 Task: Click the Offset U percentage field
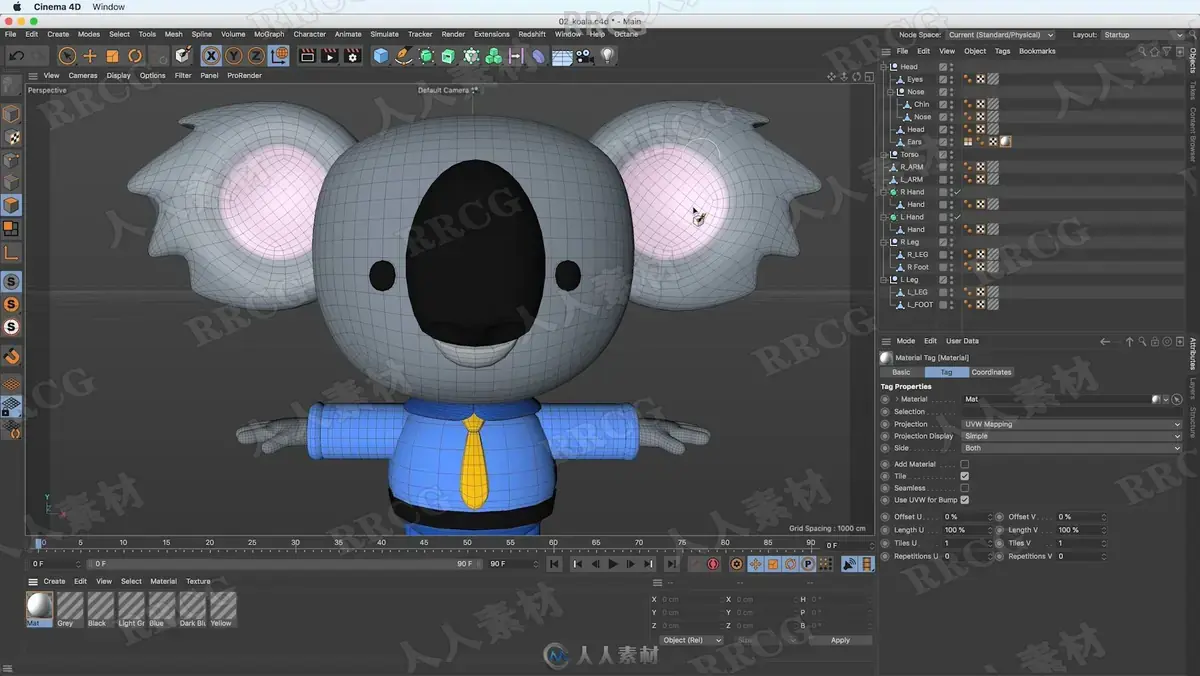tap(969, 517)
